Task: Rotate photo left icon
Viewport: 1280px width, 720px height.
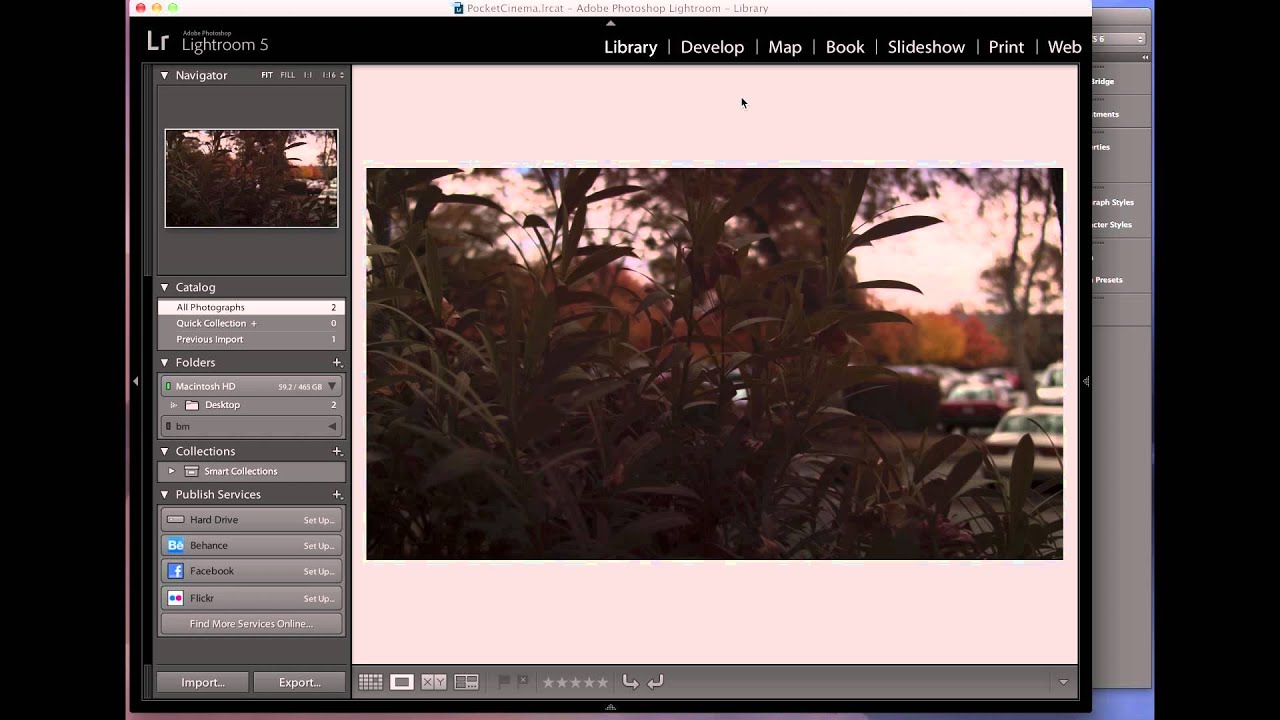Action: point(630,682)
